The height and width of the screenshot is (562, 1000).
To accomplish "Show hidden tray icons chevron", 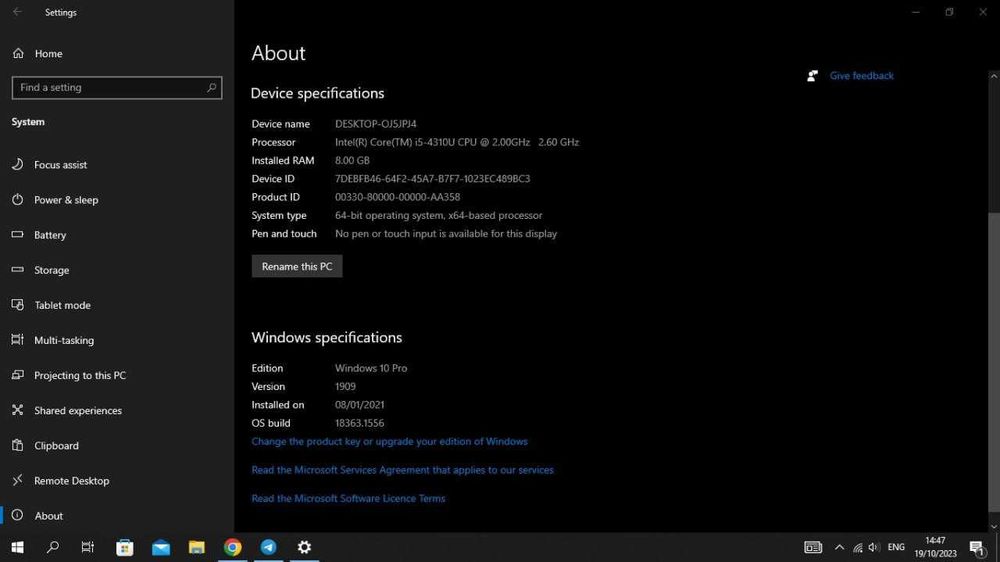I will pos(839,547).
